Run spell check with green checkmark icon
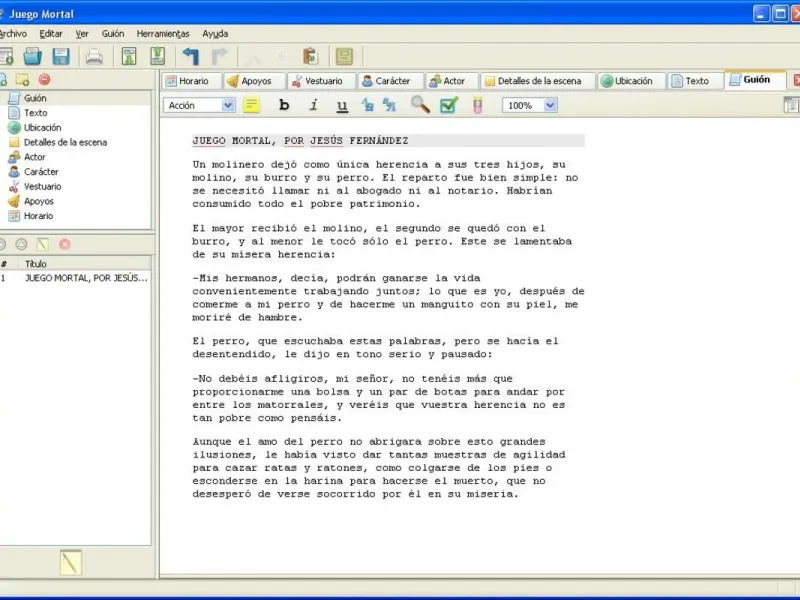Screen dimensions: 800x600 tap(449, 105)
